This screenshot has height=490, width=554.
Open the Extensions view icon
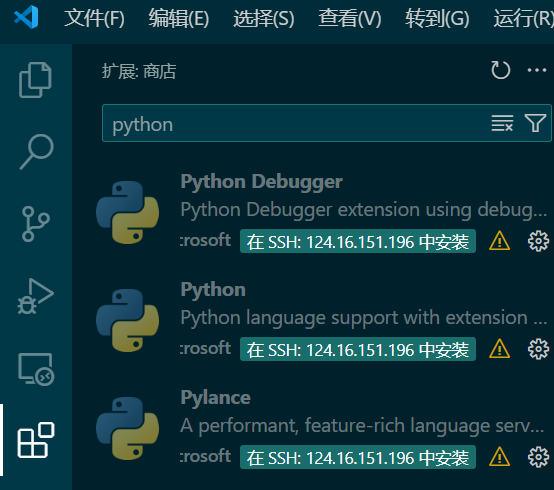click(x=36, y=440)
